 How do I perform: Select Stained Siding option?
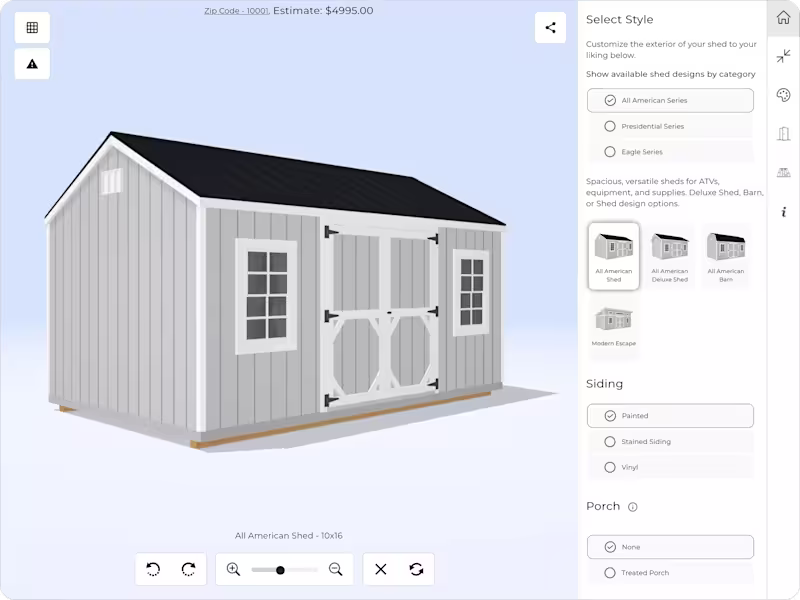[x=609, y=441]
